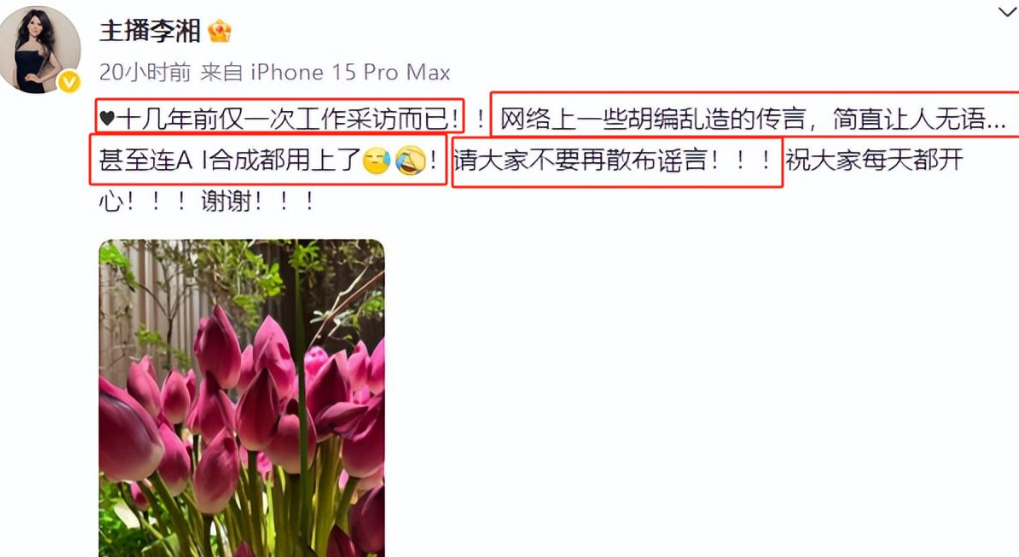
Task: Click the yellow V verification badge
Action: (69, 81)
